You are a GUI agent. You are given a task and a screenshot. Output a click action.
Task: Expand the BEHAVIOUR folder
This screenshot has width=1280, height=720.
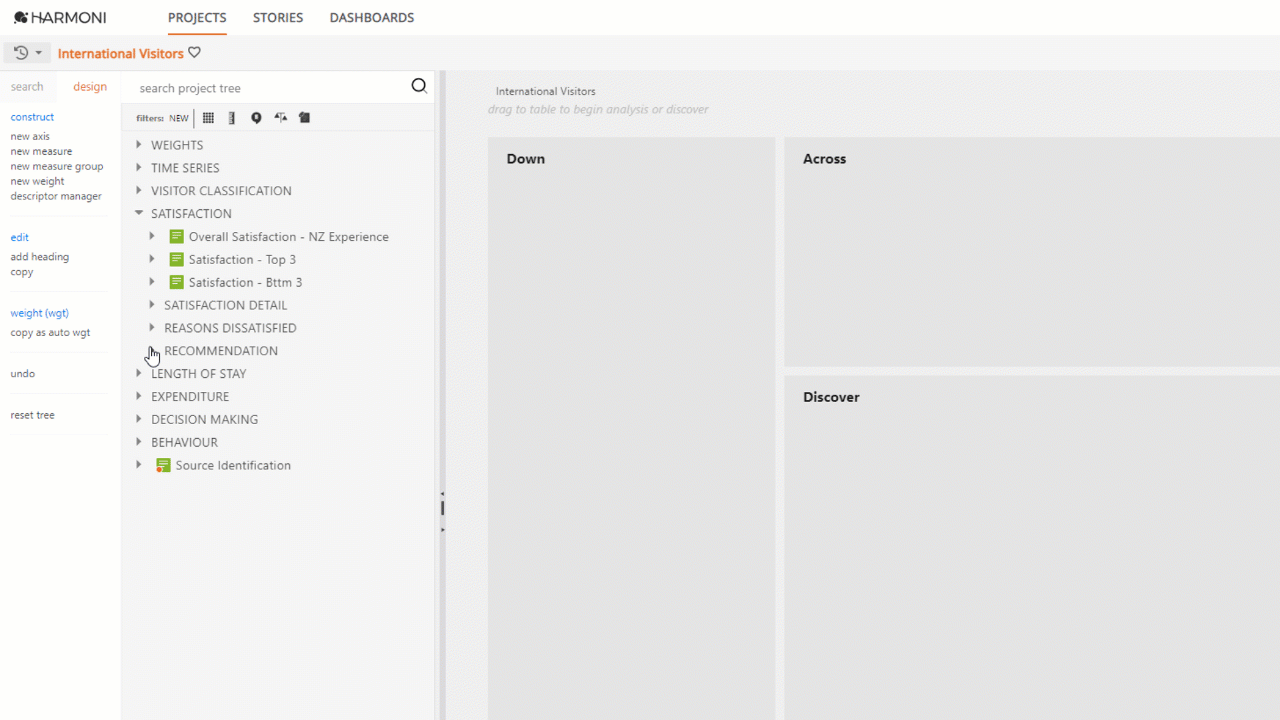(x=139, y=443)
